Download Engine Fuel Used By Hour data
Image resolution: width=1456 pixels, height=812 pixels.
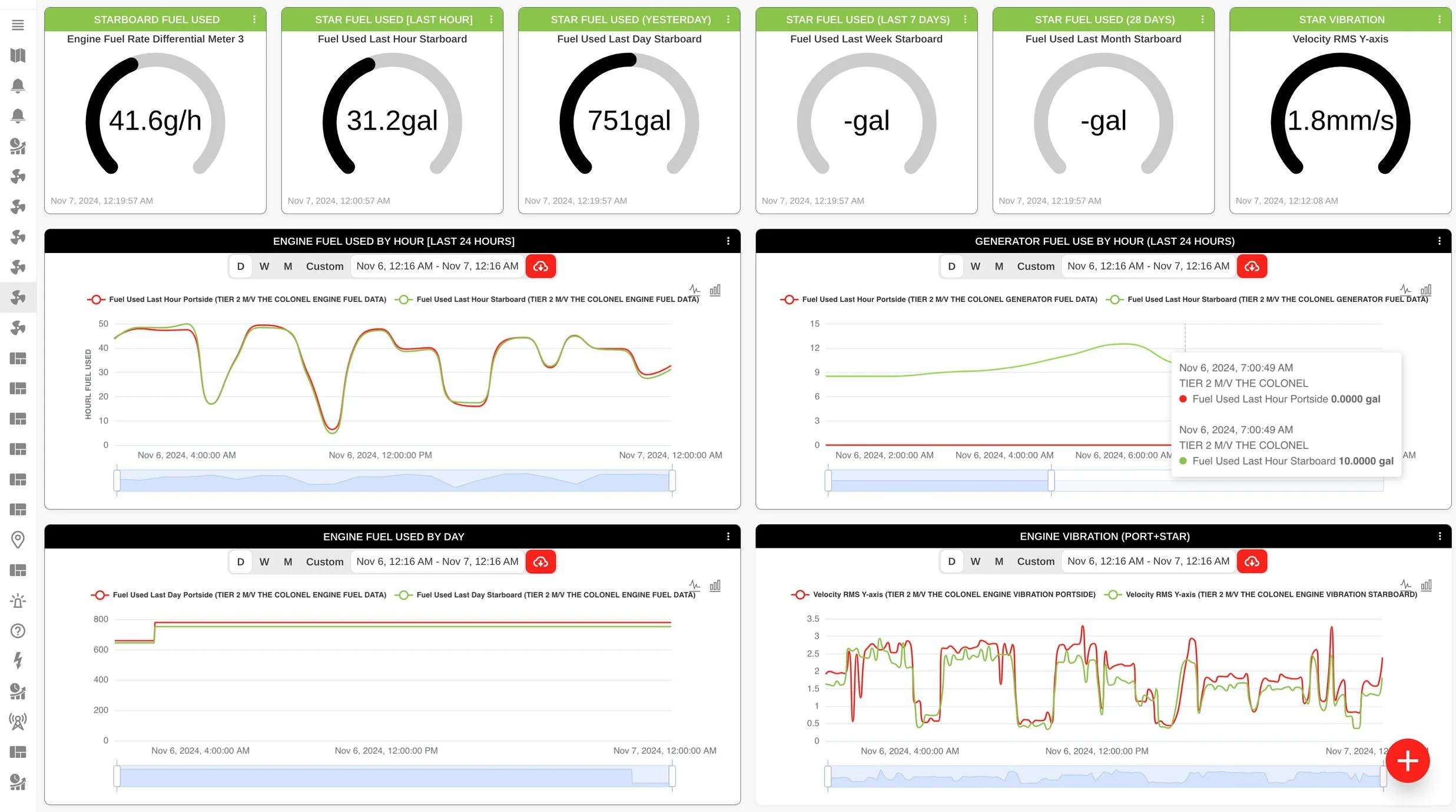pyautogui.click(x=540, y=267)
